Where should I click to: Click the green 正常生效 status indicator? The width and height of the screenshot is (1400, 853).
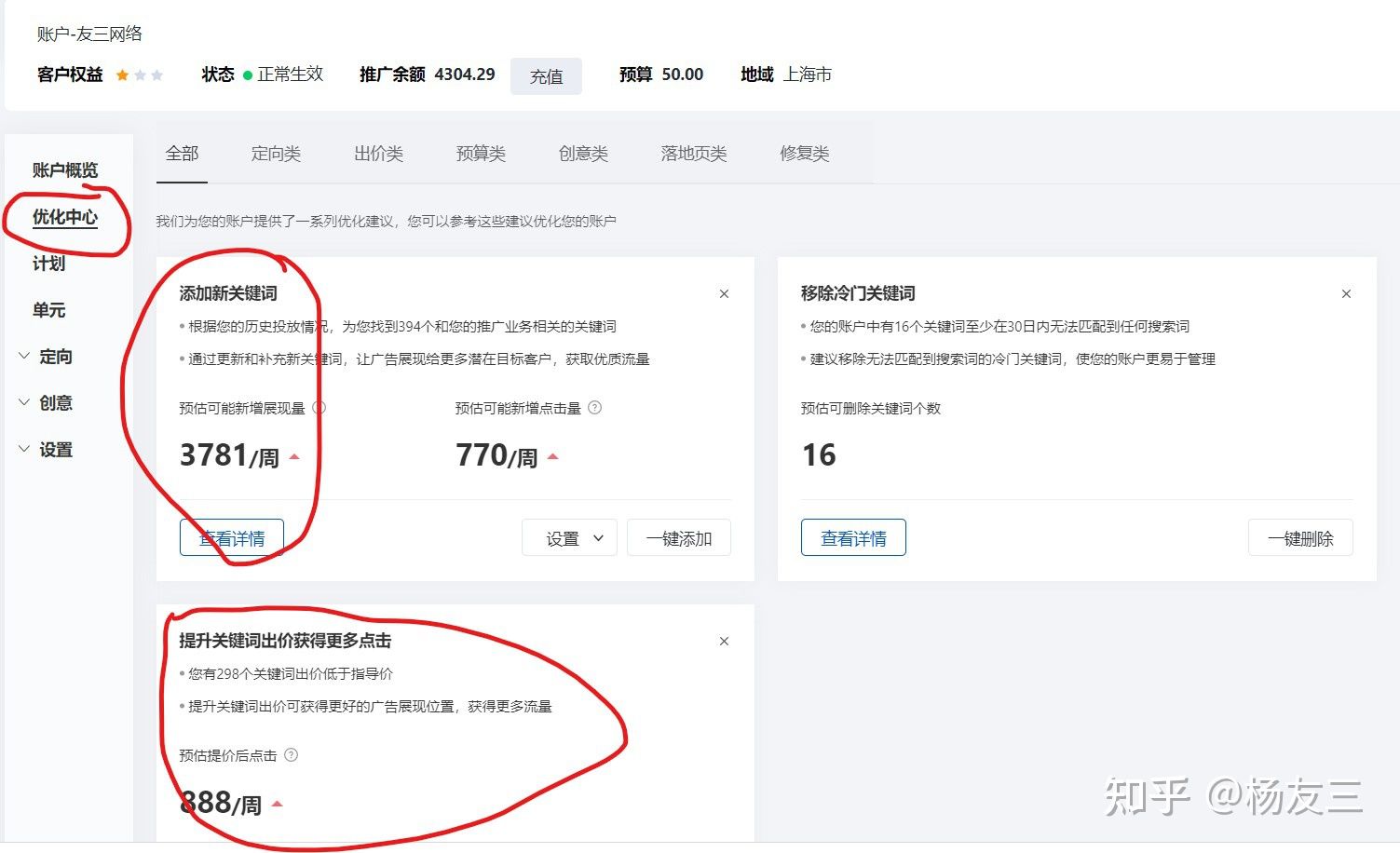pos(248,75)
